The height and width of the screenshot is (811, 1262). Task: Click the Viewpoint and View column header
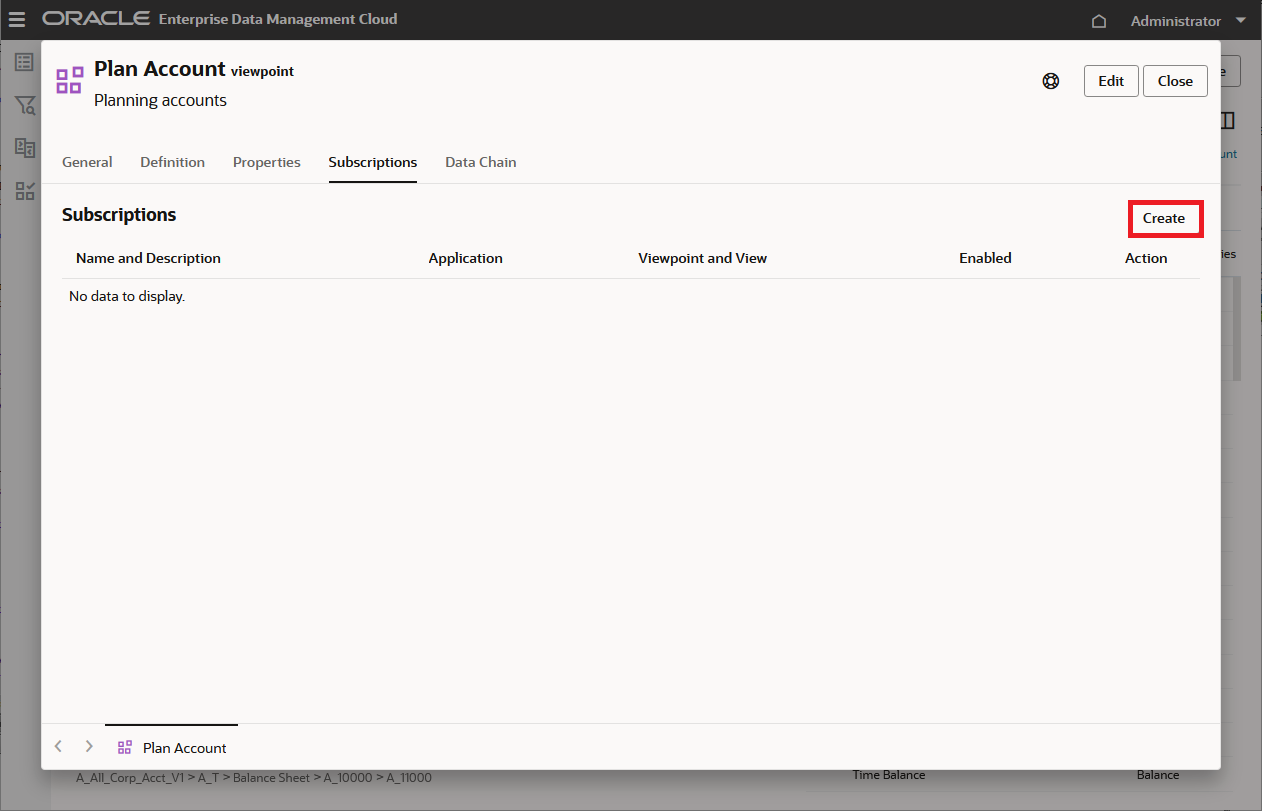[703, 258]
